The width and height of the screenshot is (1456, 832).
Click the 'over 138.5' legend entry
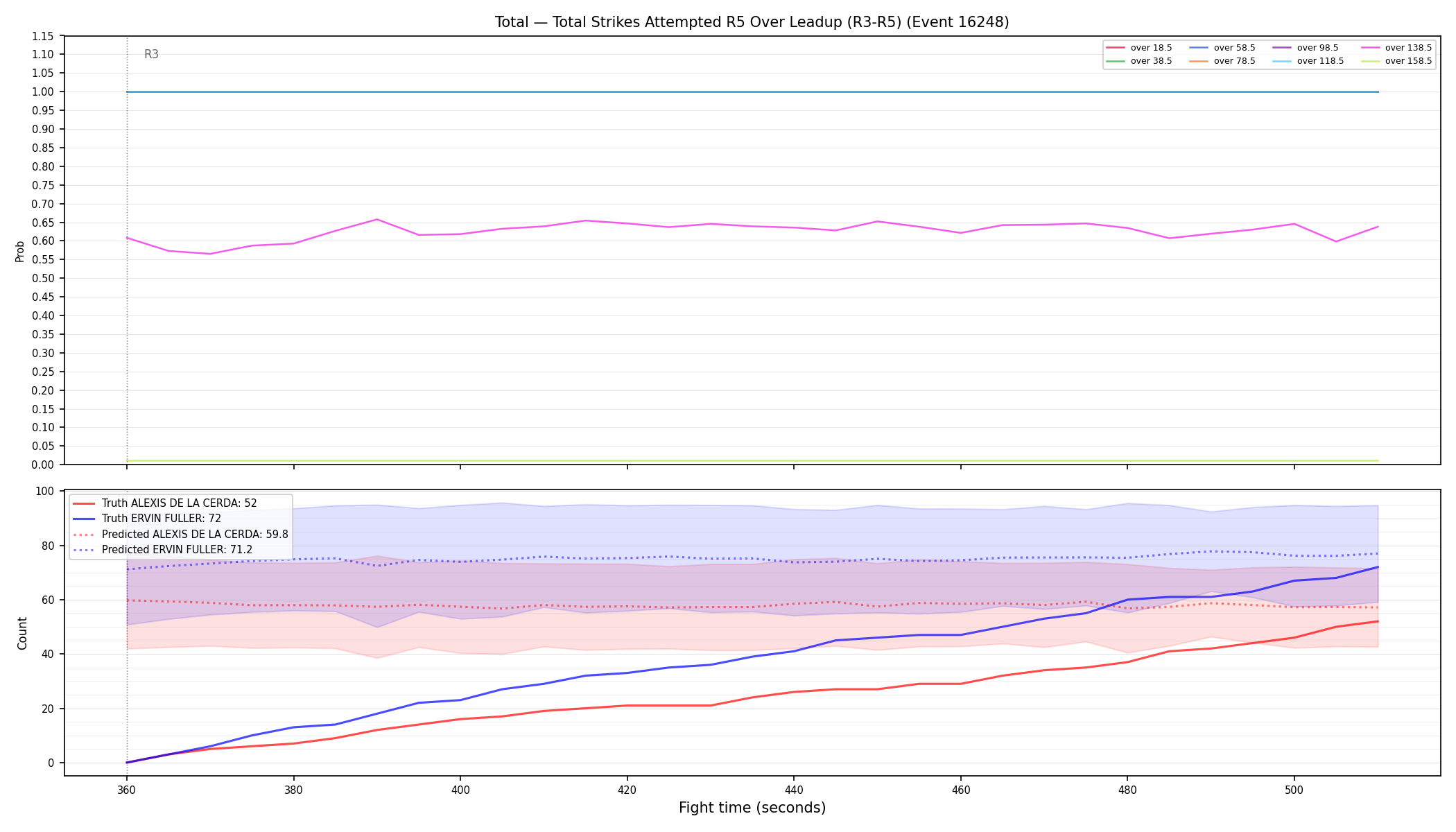click(x=1396, y=48)
